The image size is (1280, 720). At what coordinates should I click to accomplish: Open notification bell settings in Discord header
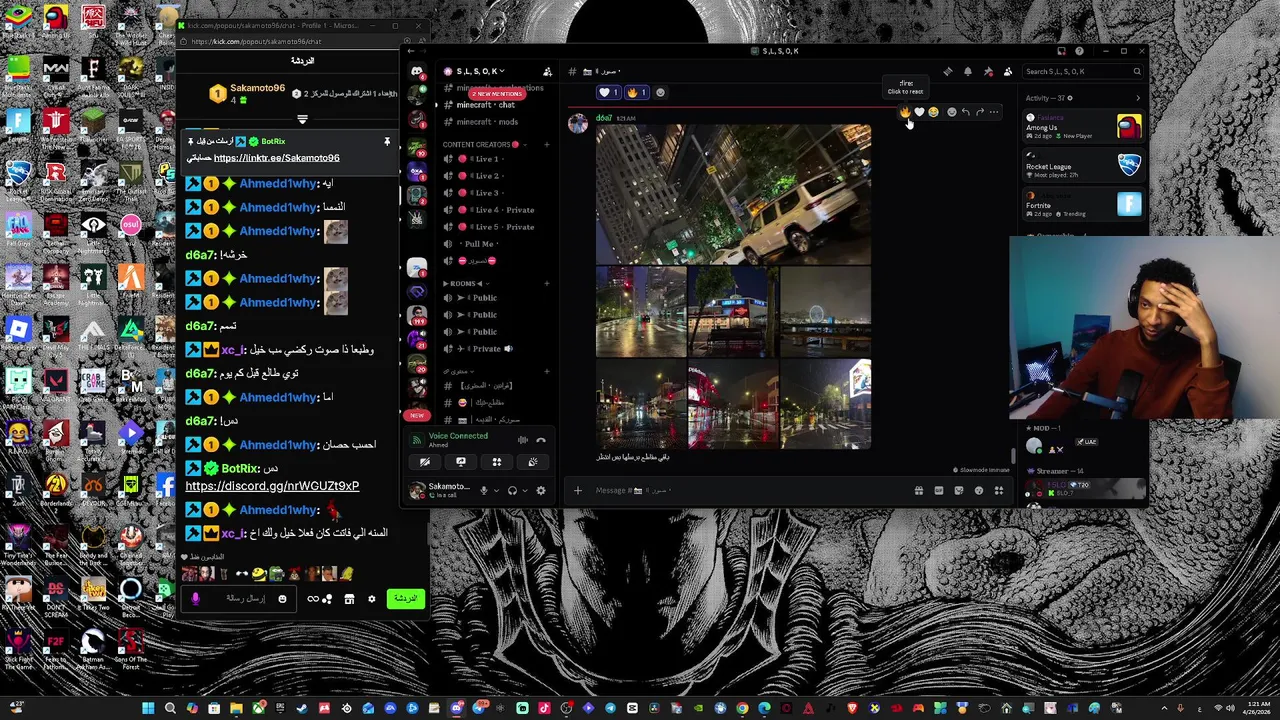pos(968,71)
